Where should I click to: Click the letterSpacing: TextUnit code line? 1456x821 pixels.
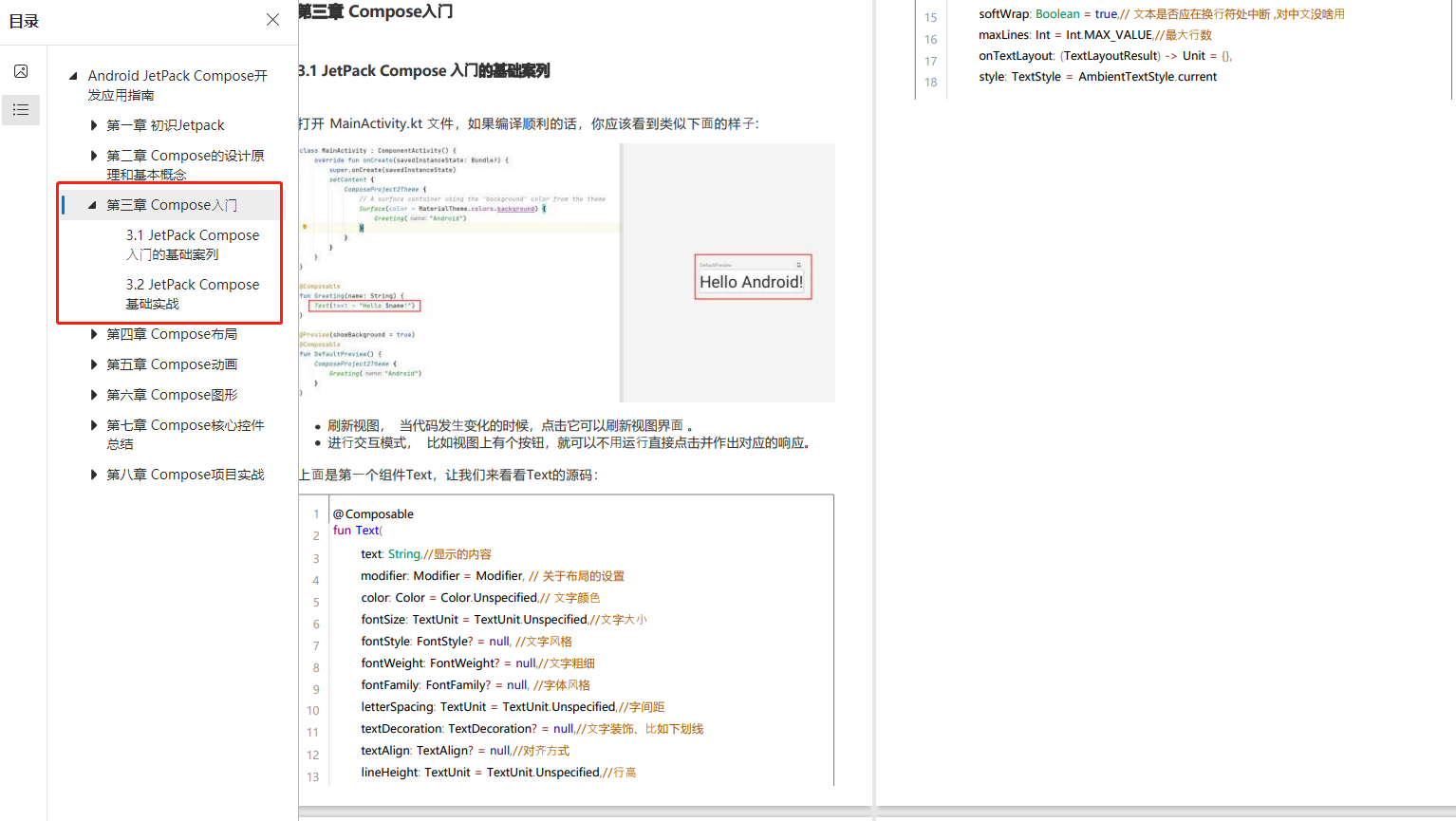pos(513,707)
